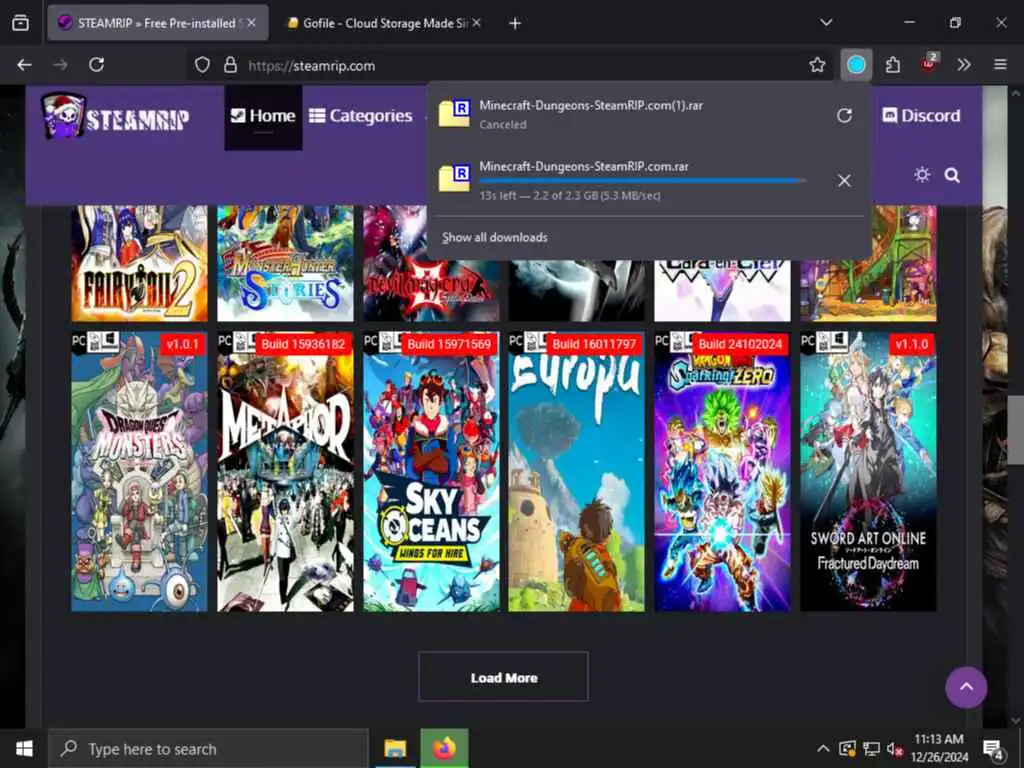This screenshot has width=1024, height=768.
Task: Open the Categories menu
Action: pyautogui.click(x=360, y=116)
